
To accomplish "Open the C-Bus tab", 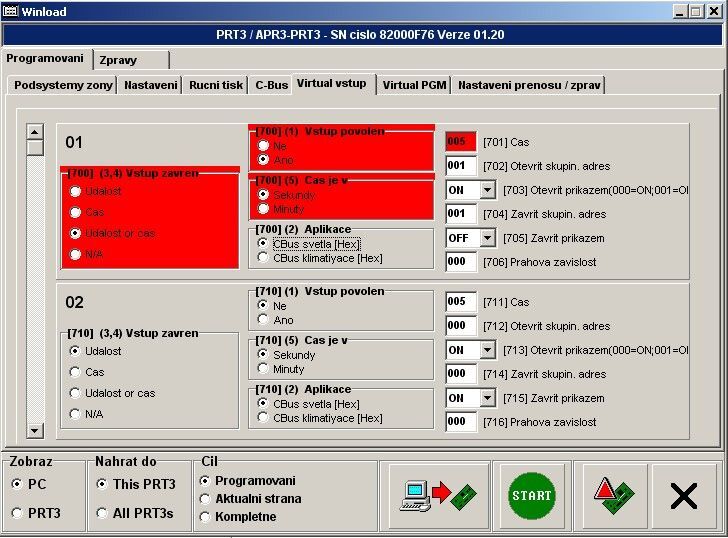I will (x=271, y=85).
